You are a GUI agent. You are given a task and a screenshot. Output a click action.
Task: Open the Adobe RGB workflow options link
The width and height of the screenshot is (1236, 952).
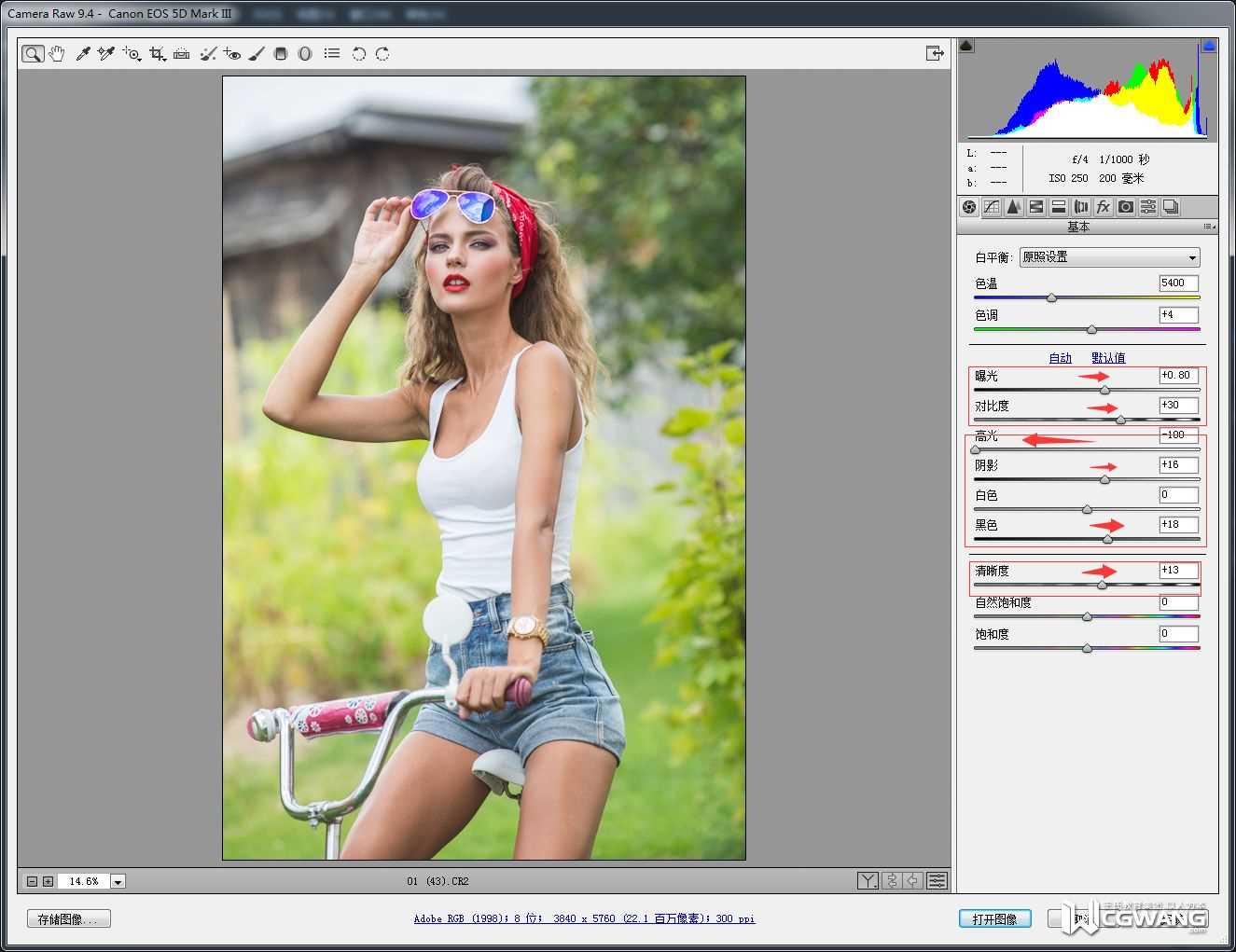(584, 918)
